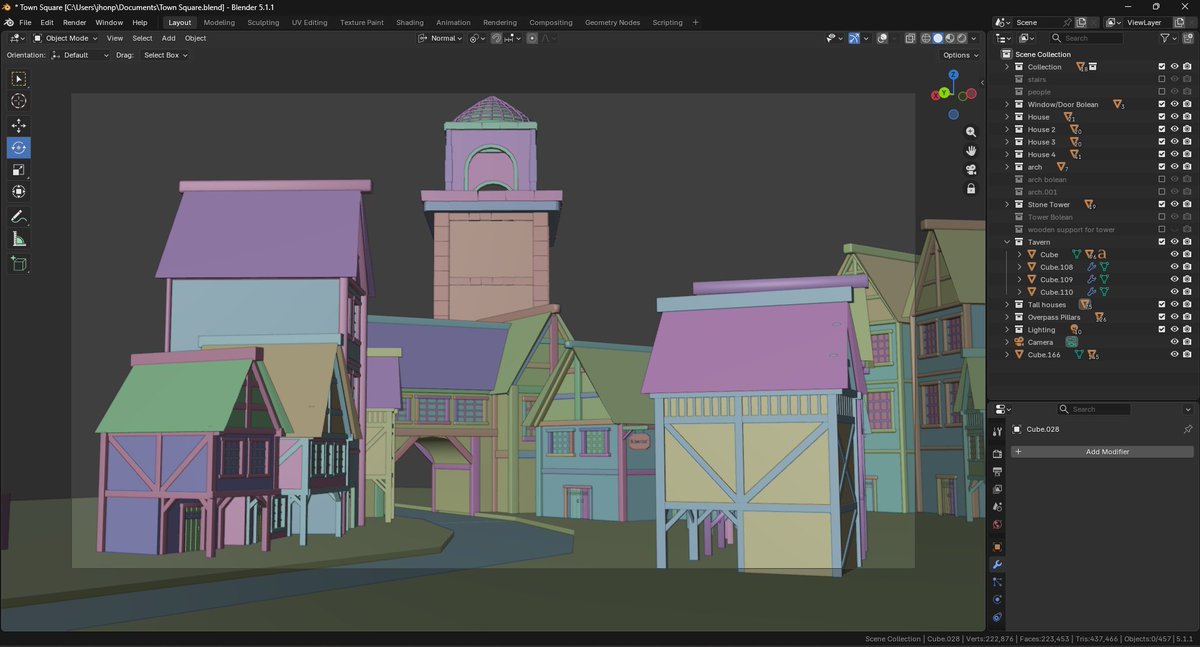The image size is (1200, 647).
Task: Select the Annotate tool
Action: tap(18, 217)
